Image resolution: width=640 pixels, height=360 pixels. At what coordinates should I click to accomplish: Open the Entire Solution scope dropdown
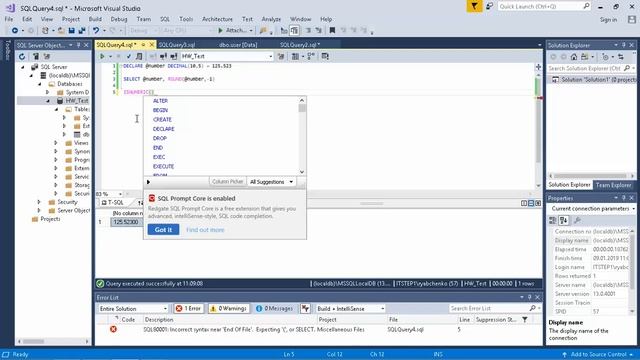(x=133, y=309)
